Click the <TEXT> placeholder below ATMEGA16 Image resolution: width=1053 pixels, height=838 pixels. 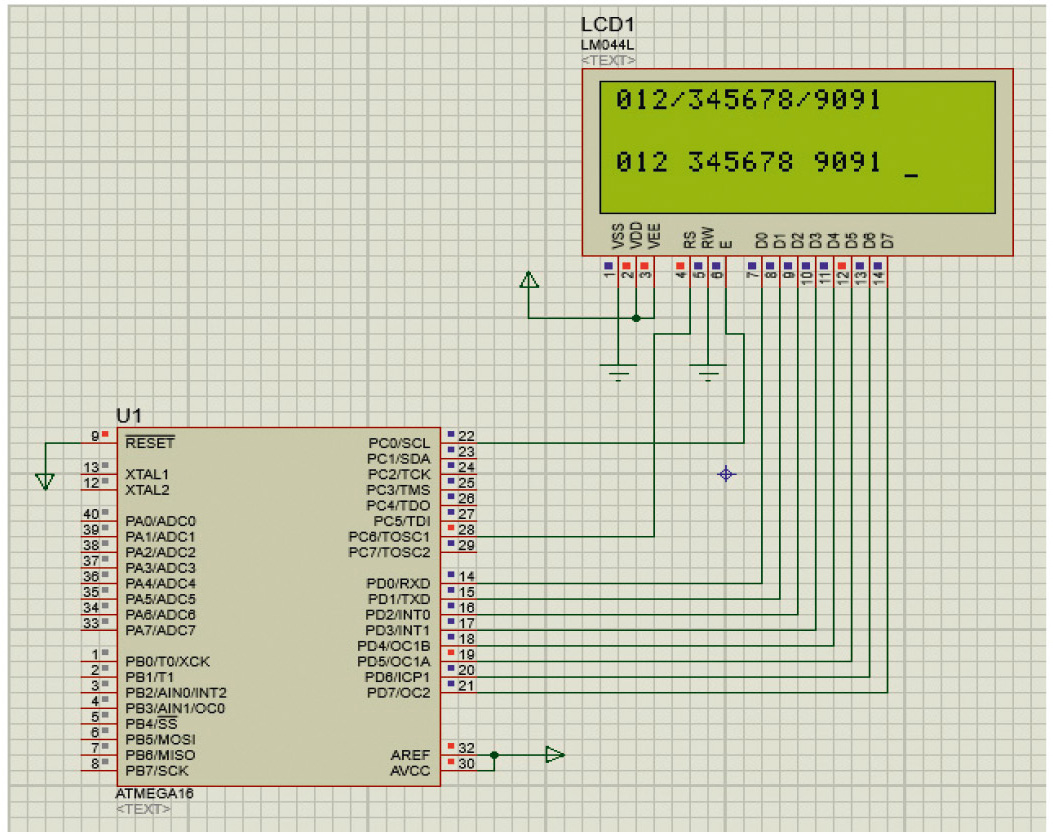tap(143, 808)
